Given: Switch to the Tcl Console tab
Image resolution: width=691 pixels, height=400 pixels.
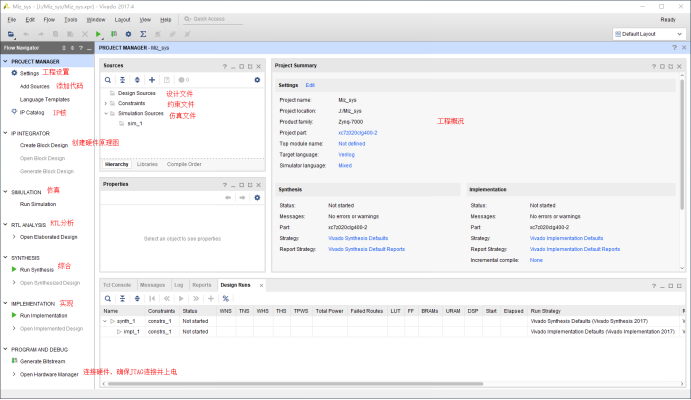Looking at the screenshot, I should point(117,285).
